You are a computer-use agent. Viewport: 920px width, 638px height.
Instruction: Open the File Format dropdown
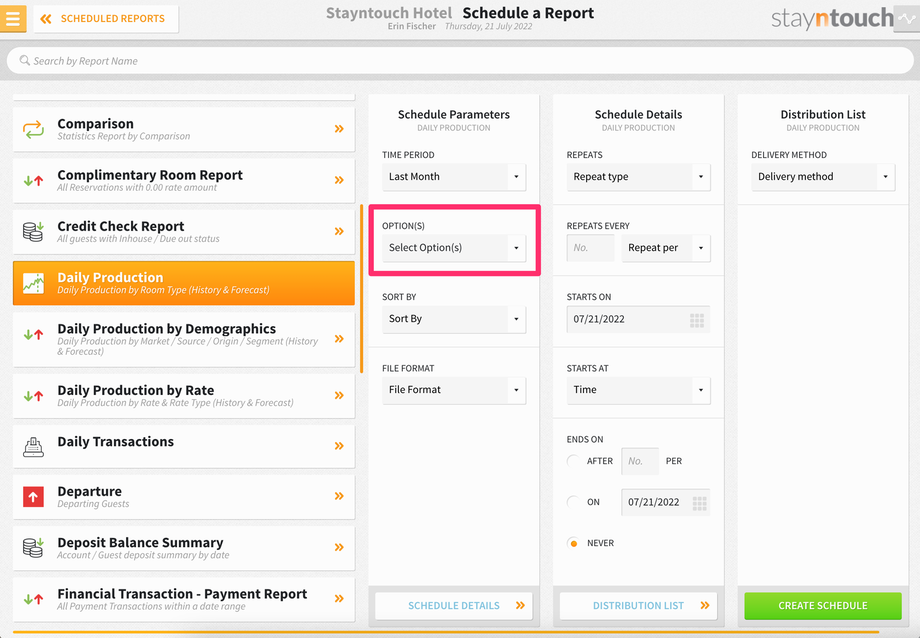454,390
